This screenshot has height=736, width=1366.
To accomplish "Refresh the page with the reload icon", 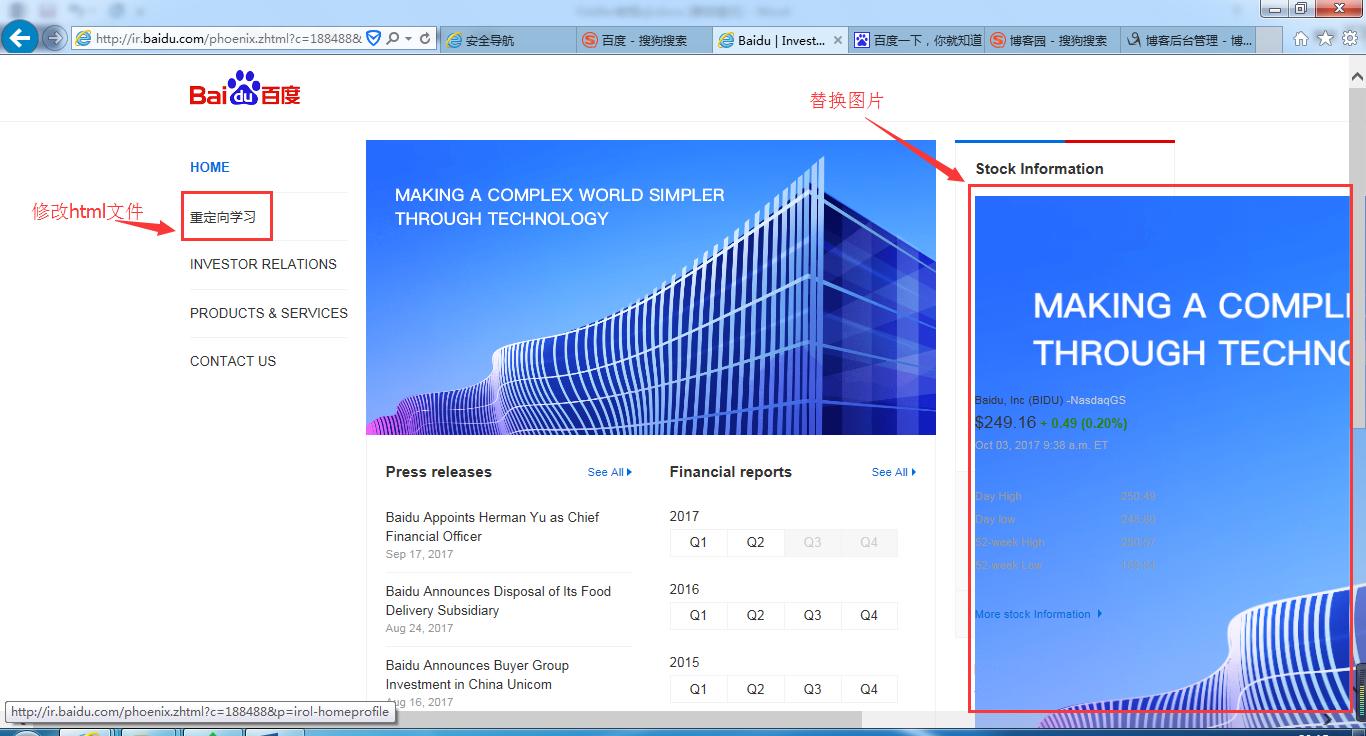I will click(x=425, y=39).
